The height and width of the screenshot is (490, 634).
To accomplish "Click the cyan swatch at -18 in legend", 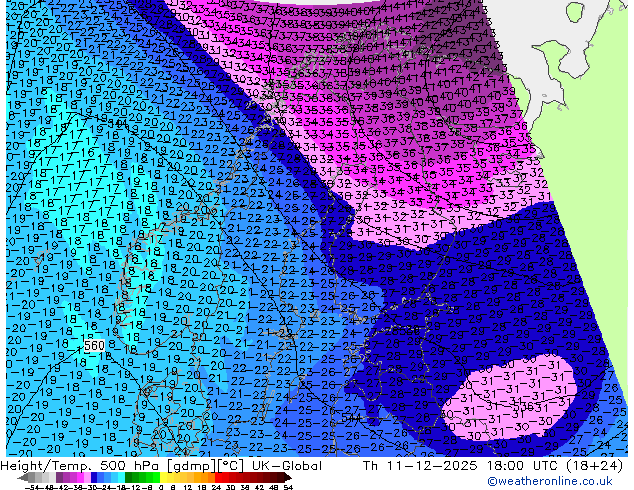I will point(121,478).
